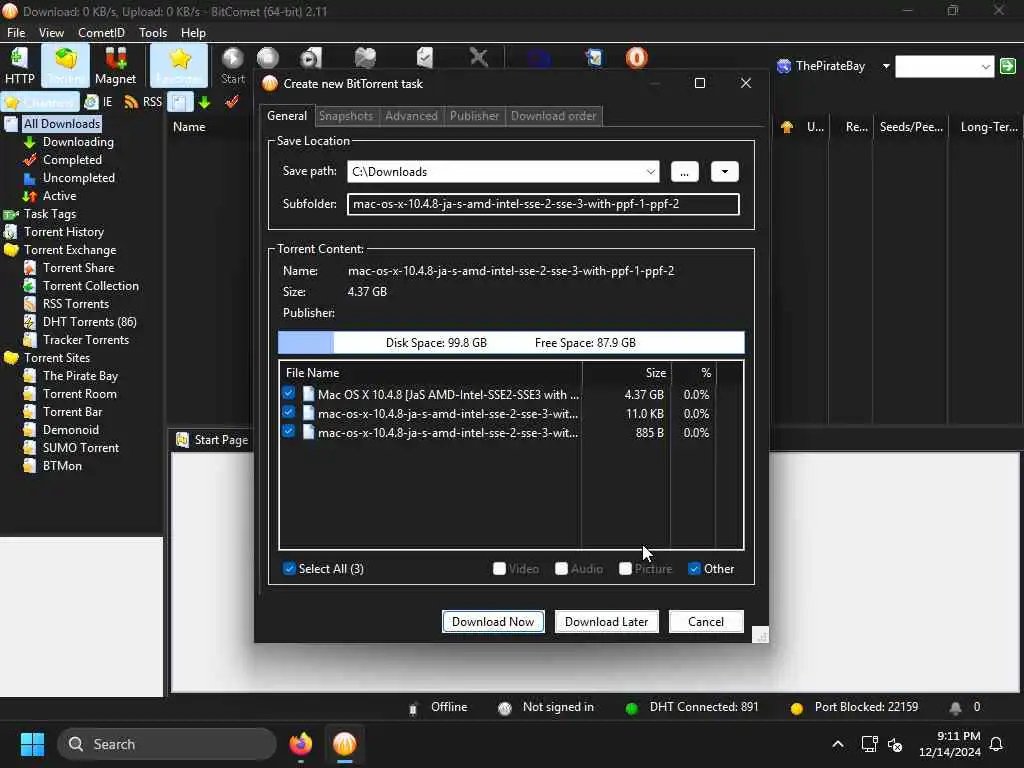
Task: Click the Magnet toolbar icon
Action: pyautogui.click(x=115, y=65)
